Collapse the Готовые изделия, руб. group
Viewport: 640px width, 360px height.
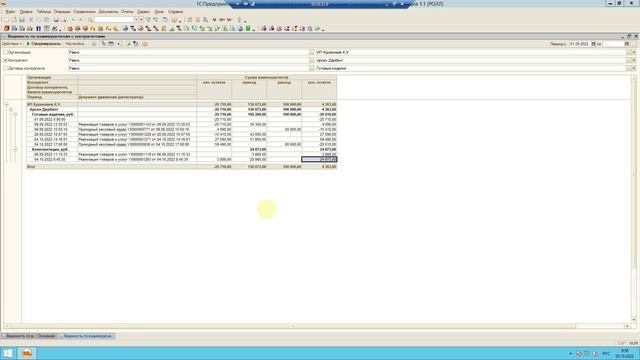click(15, 115)
